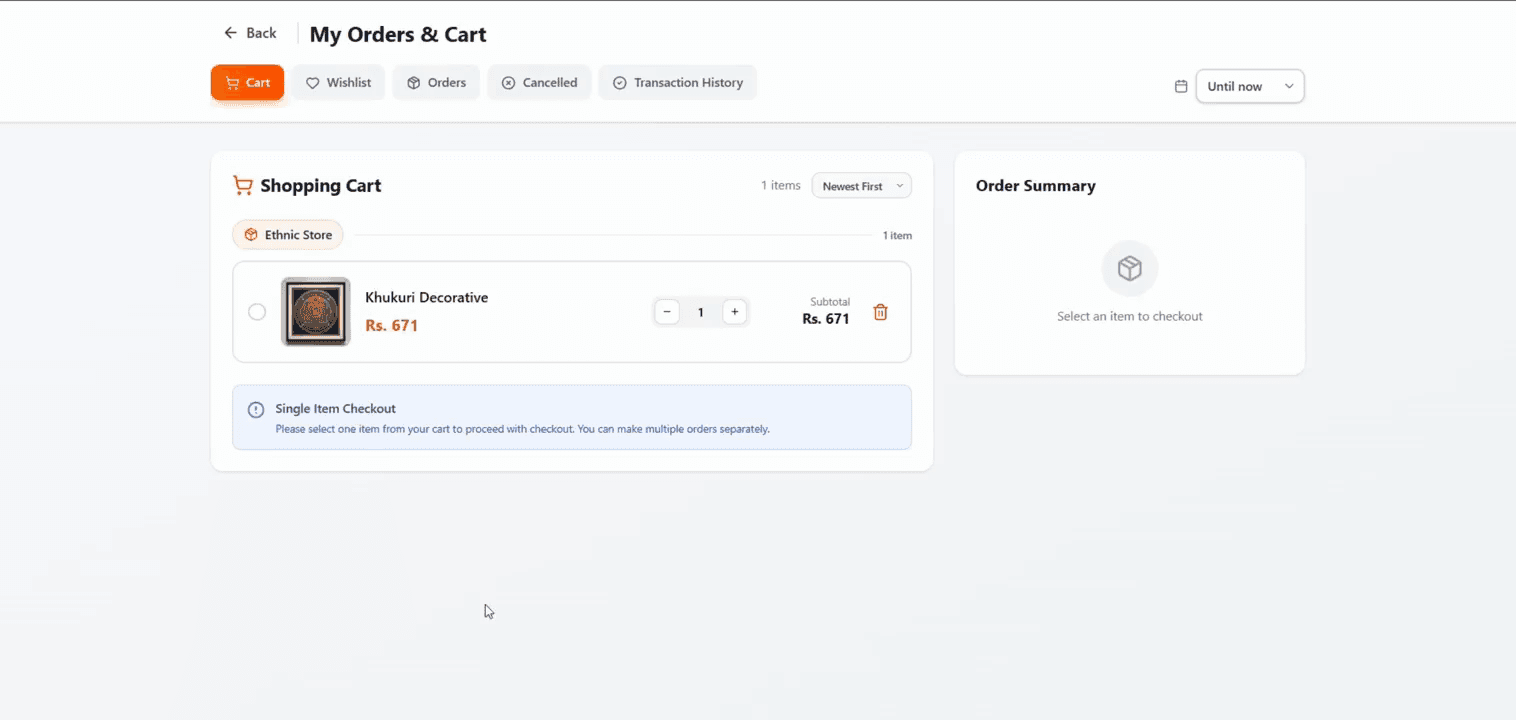Click the Single Item Checkout heading text
This screenshot has height=720, width=1516.
coord(336,409)
